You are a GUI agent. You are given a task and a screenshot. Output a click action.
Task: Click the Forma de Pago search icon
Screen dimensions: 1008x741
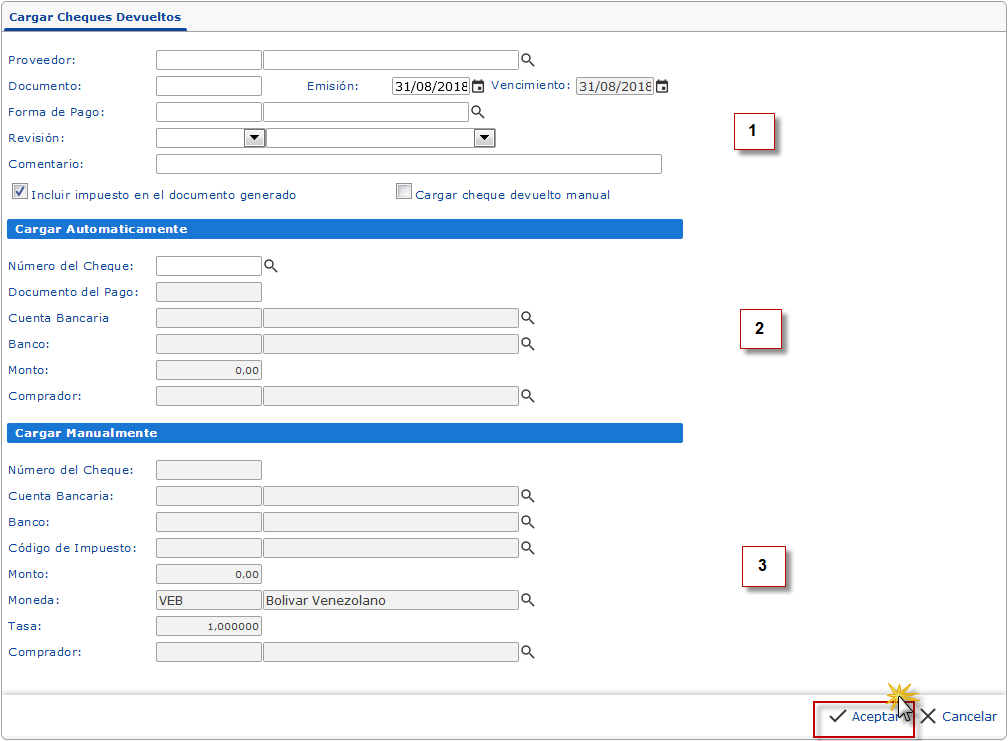(x=478, y=112)
